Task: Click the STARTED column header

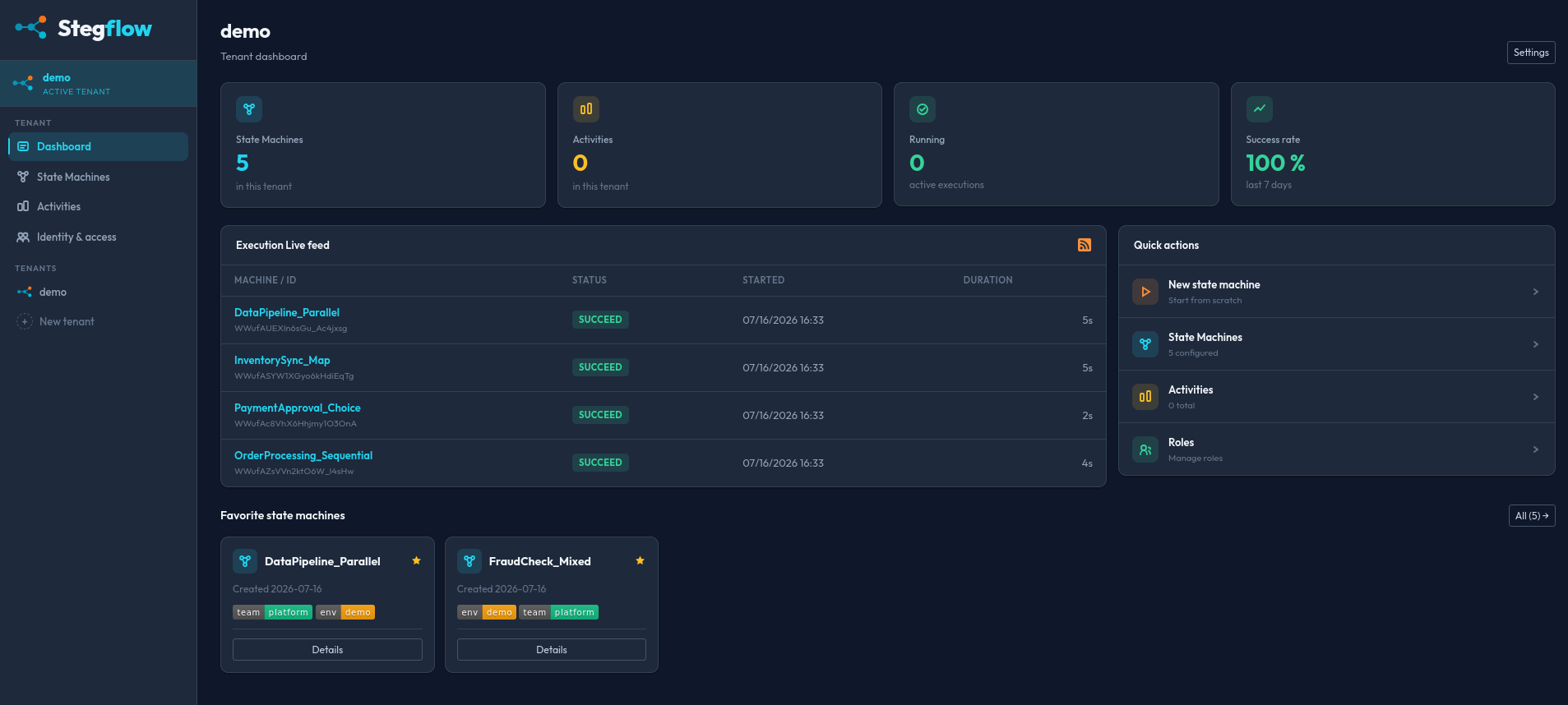Action: [x=763, y=280]
